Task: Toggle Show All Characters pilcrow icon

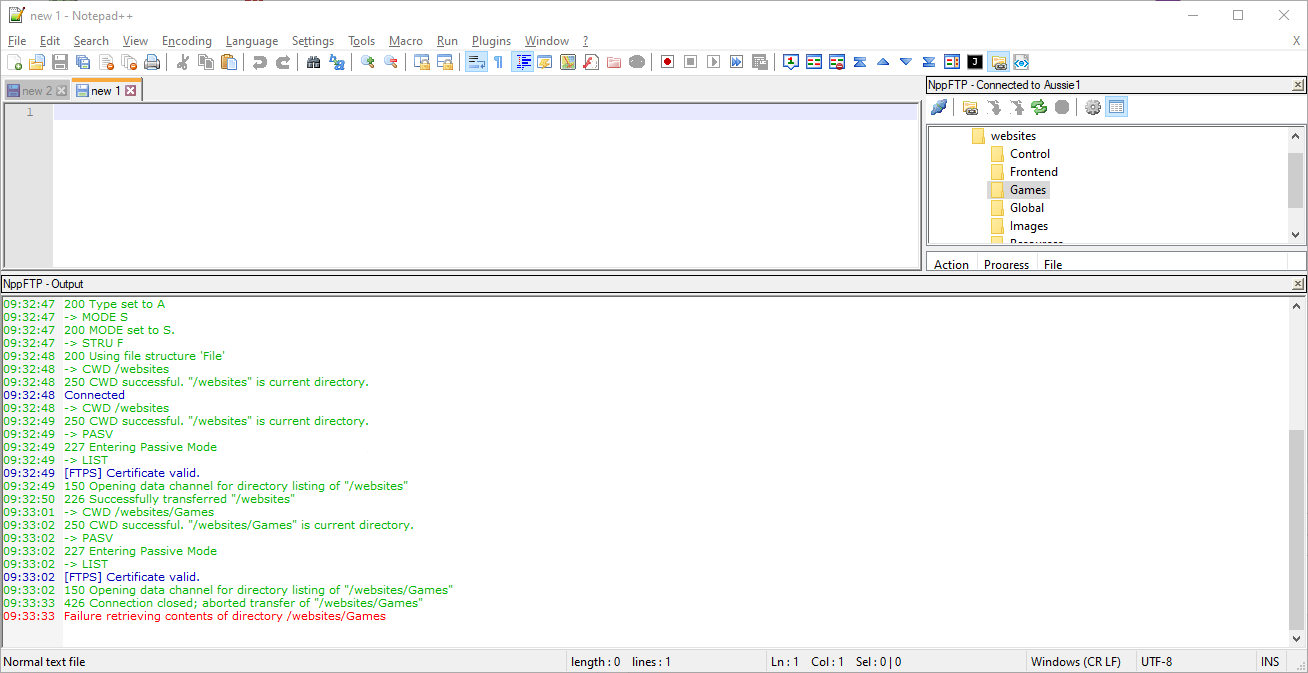Action: 499,62
